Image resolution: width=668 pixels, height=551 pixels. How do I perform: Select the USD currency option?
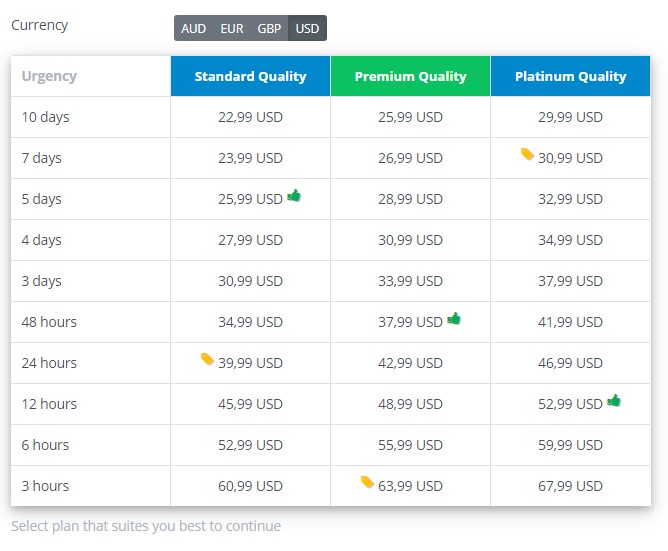pyautogui.click(x=307, y=29)
